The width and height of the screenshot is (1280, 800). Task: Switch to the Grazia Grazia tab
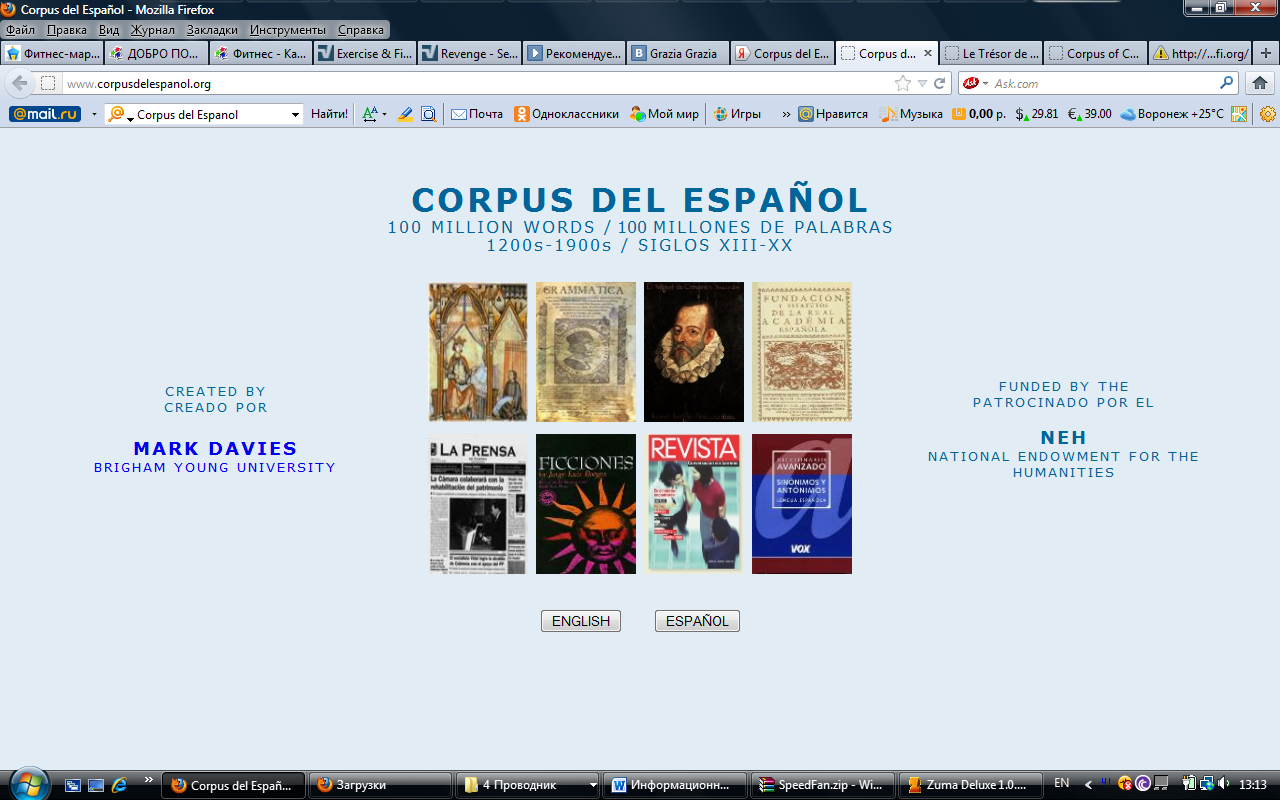pyautogui.click(x=678, y=53)
